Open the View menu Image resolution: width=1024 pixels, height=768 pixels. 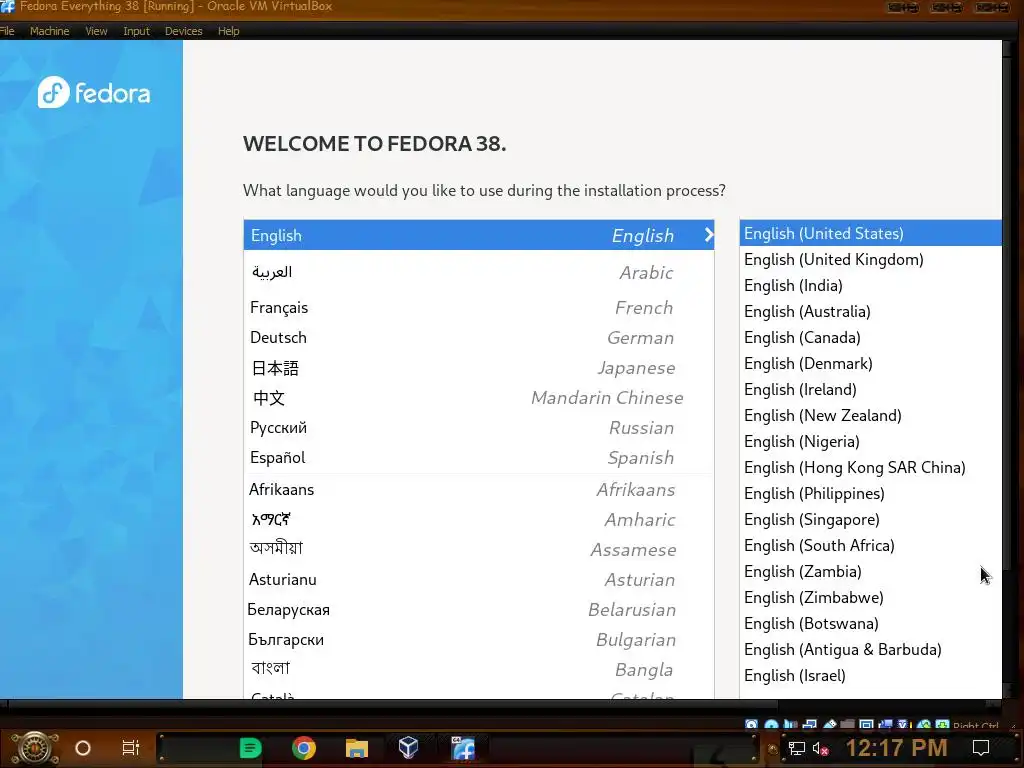pos(96,31)
